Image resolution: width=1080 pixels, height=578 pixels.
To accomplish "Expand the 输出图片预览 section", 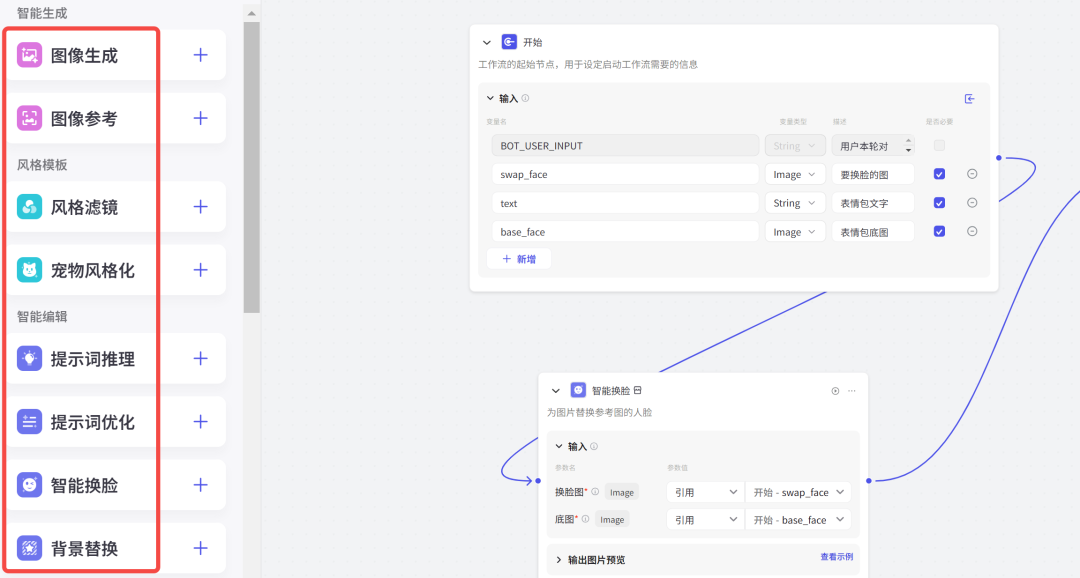I will click(x=559, y=560).
